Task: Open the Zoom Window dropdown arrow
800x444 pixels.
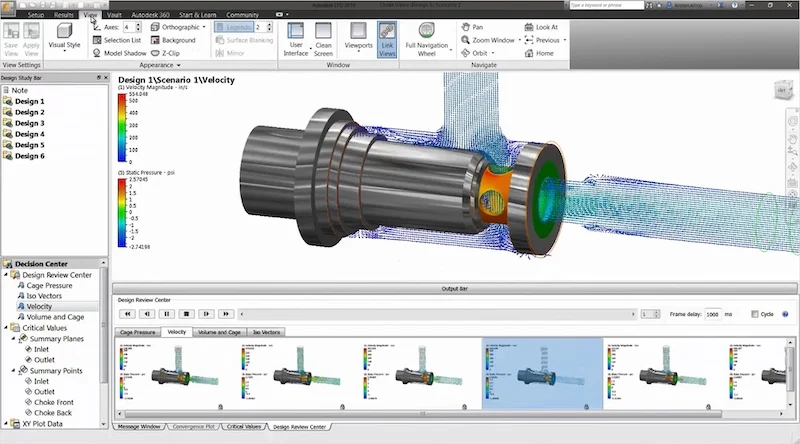Action: [x=519, y=40]
